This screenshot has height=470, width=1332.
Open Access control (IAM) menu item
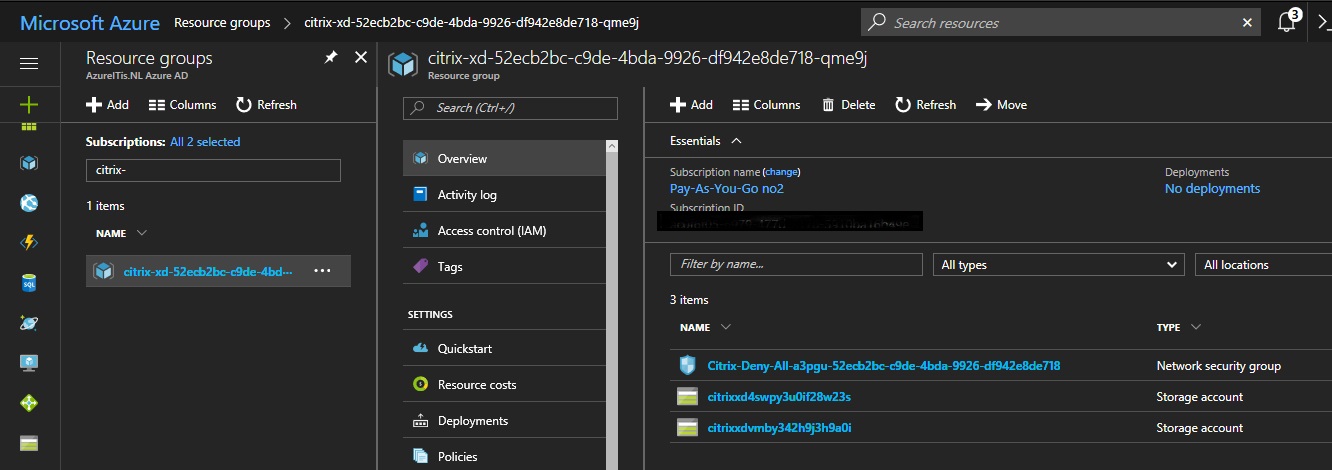tap(491, 231)
